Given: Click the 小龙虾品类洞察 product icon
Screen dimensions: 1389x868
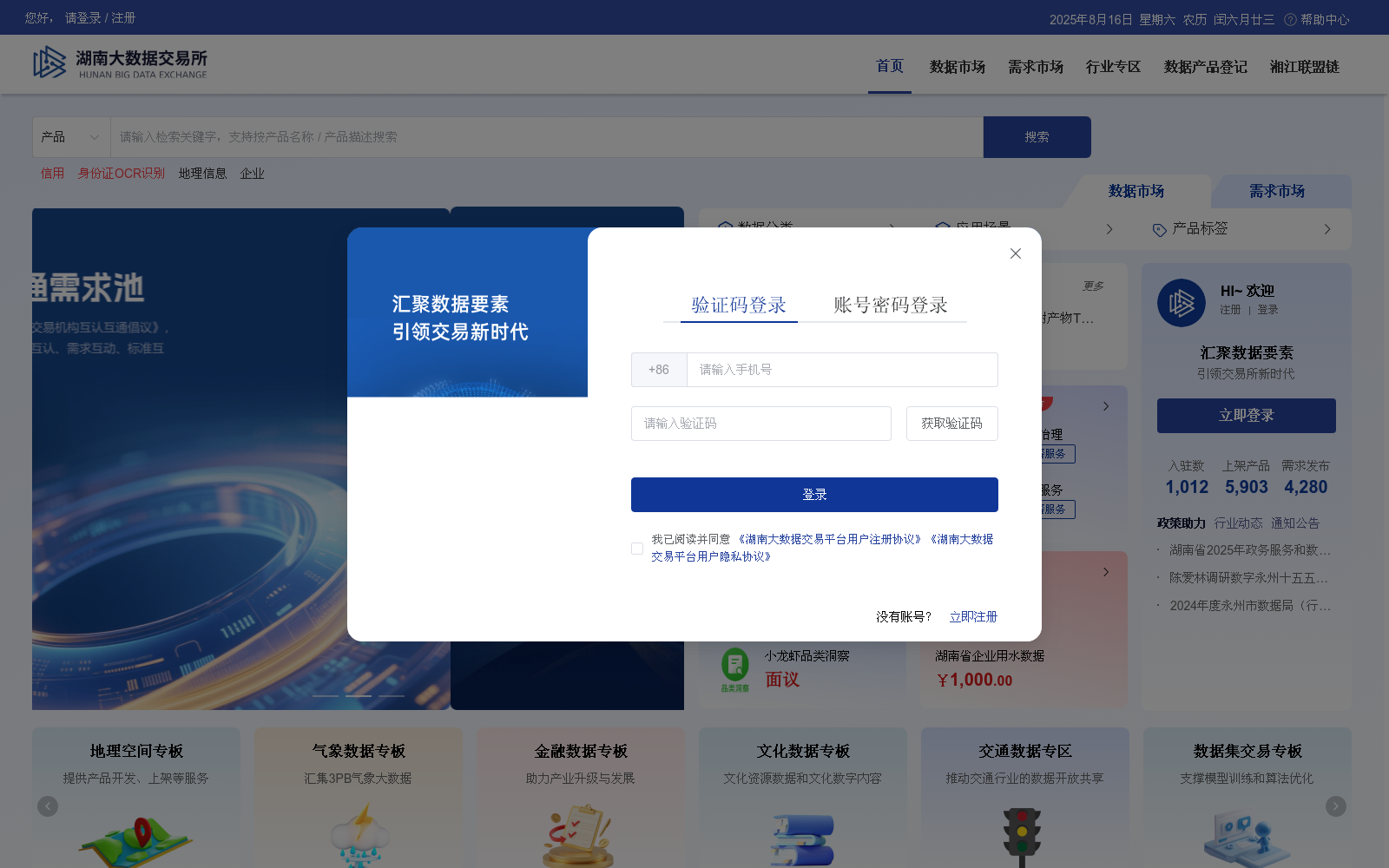Looking at the screenshot, I should click(735, 669).
